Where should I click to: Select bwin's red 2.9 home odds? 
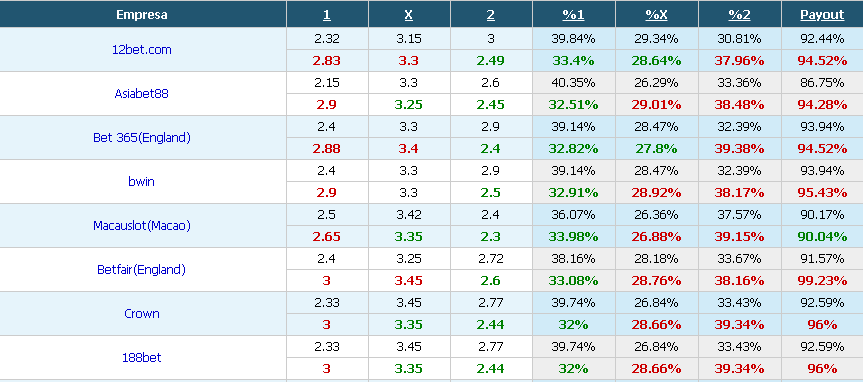click(327, 193)
